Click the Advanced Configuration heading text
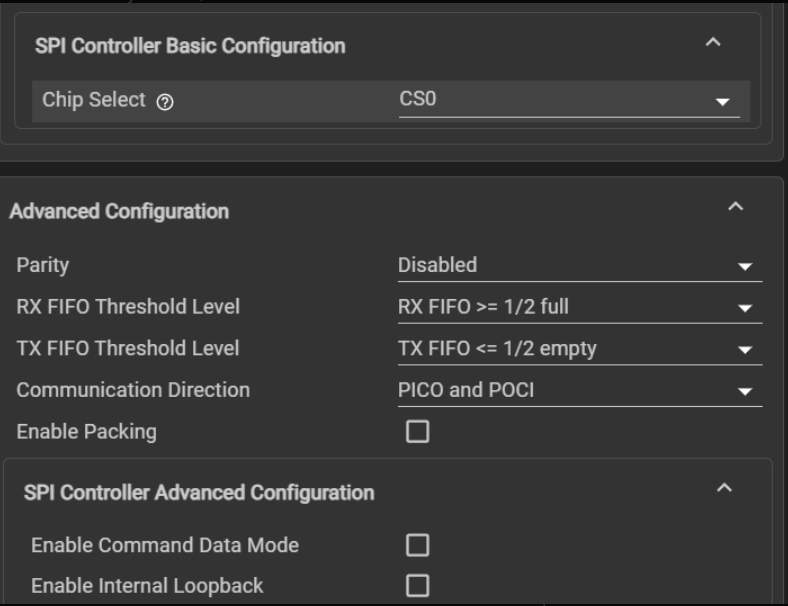The width and height of the screenshot is (788, 606). pyautogui.click(x=119, y=211)
